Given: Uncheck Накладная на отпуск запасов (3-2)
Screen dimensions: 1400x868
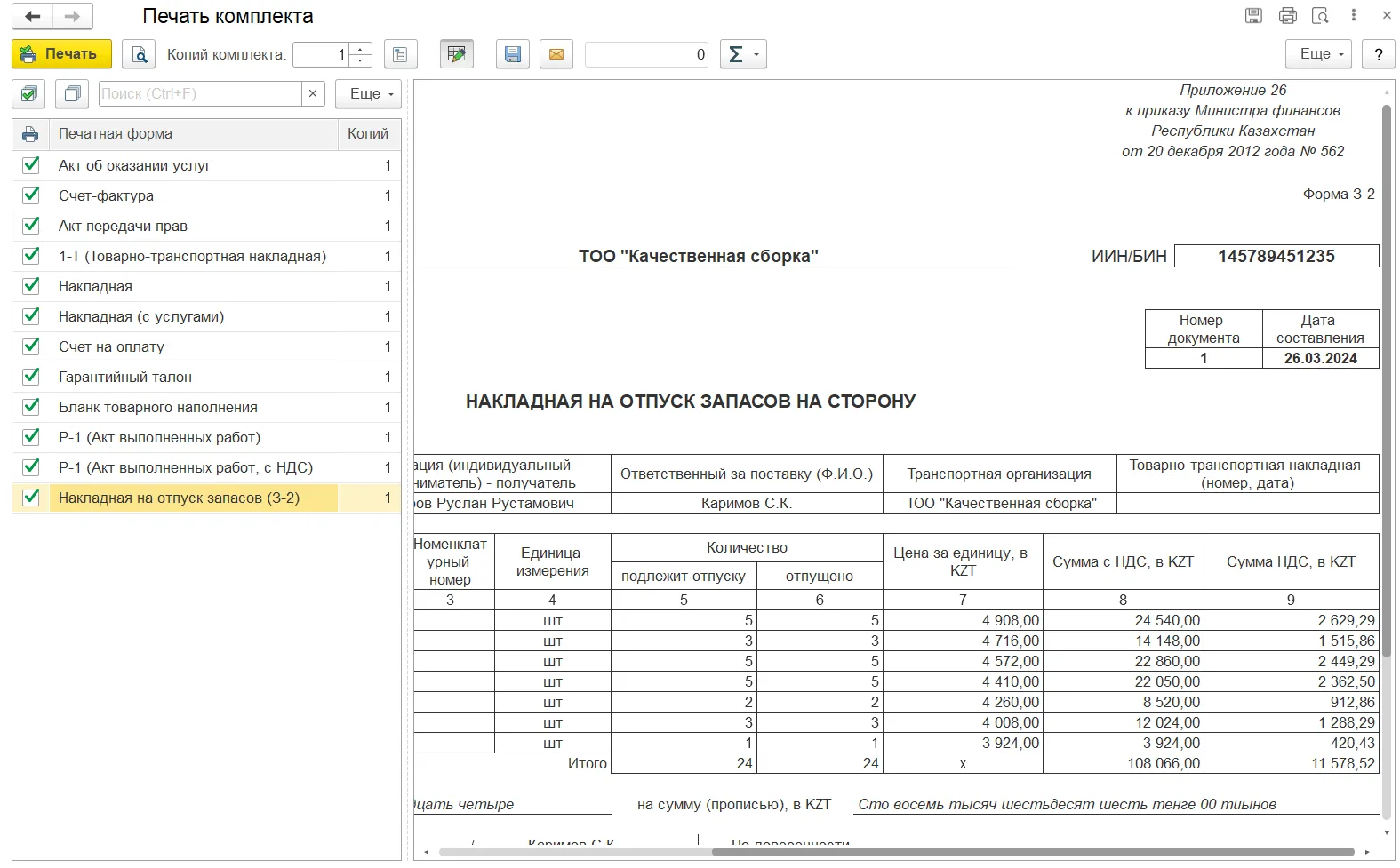Looking at the screenshot, I should (x=31, y=498).
